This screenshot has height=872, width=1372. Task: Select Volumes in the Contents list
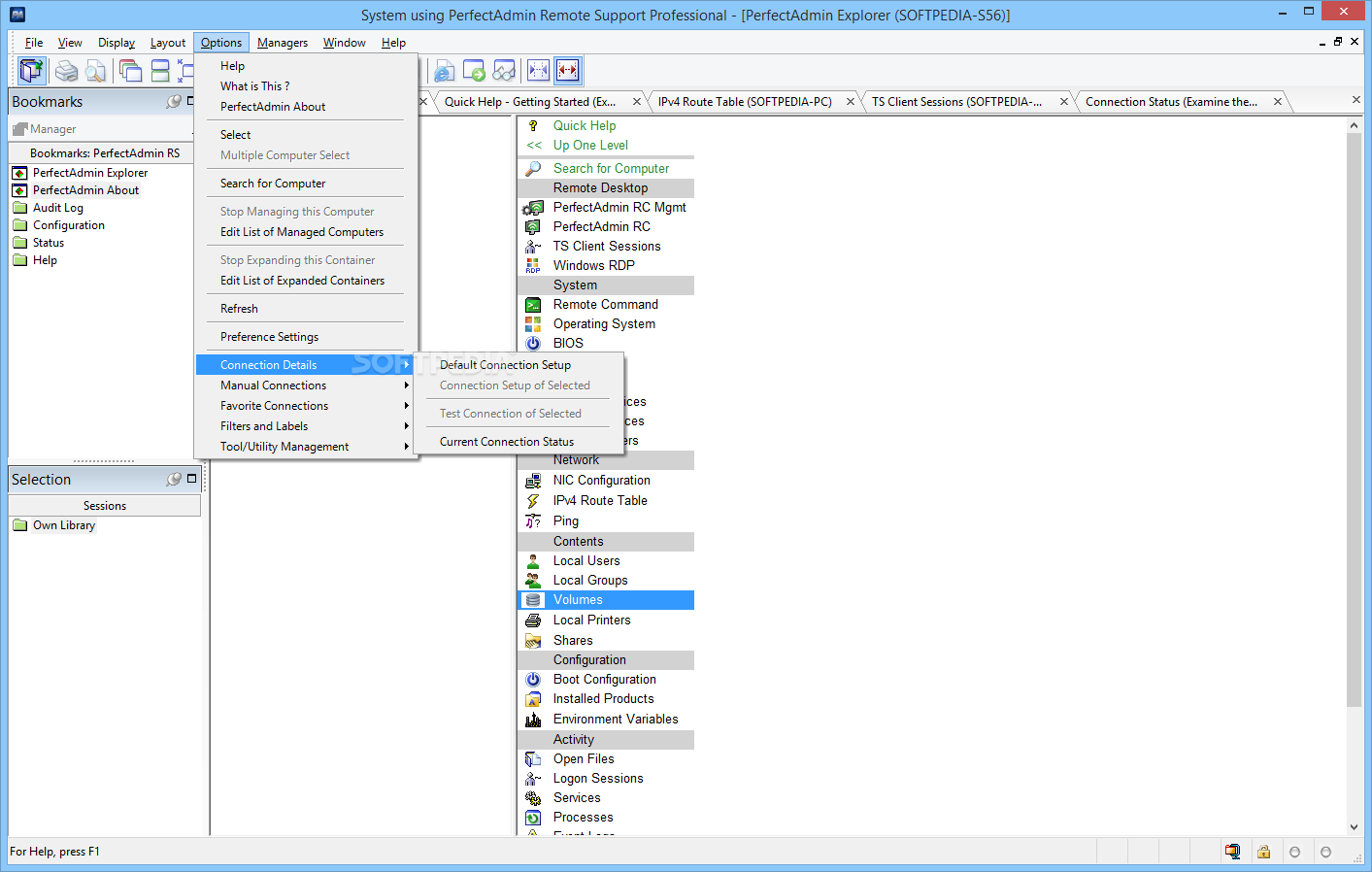click(607, 600)
